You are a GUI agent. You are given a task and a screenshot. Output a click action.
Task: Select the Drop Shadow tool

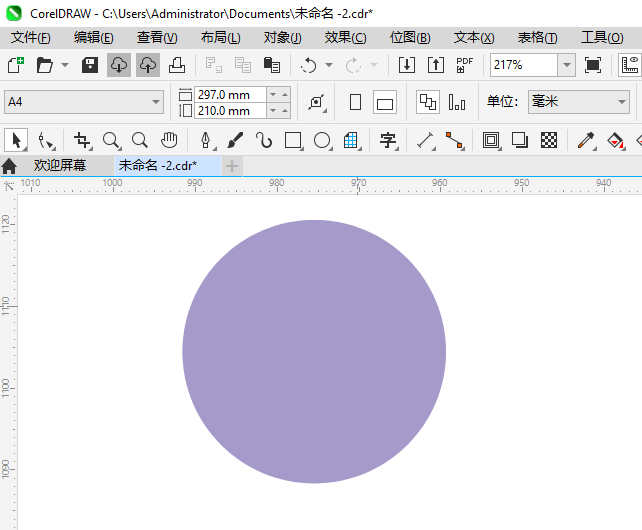click(x=520, y=140)
